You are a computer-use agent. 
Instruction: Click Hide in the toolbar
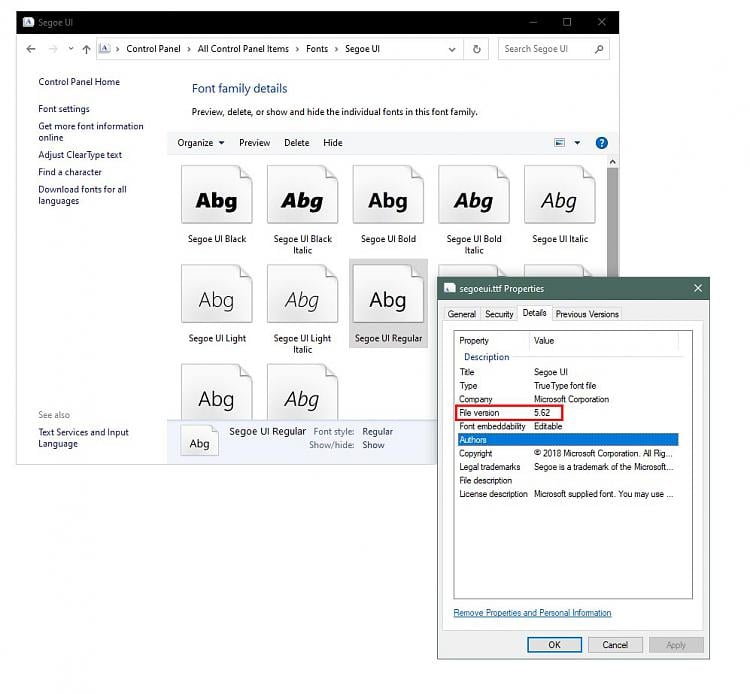(x=332, y=143)
